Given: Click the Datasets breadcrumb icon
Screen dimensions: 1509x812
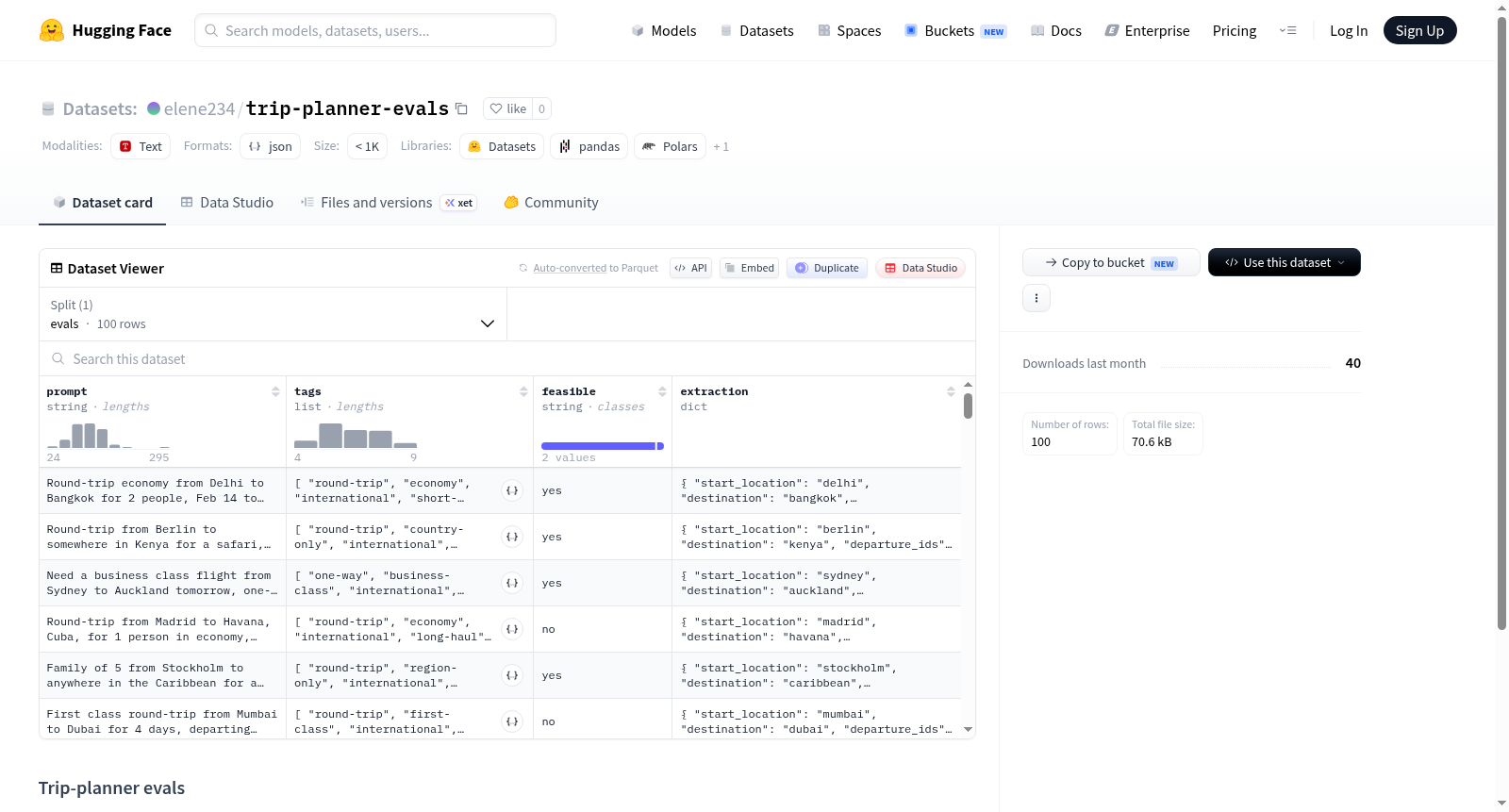Looking at the screenshot, I should 48,108.
